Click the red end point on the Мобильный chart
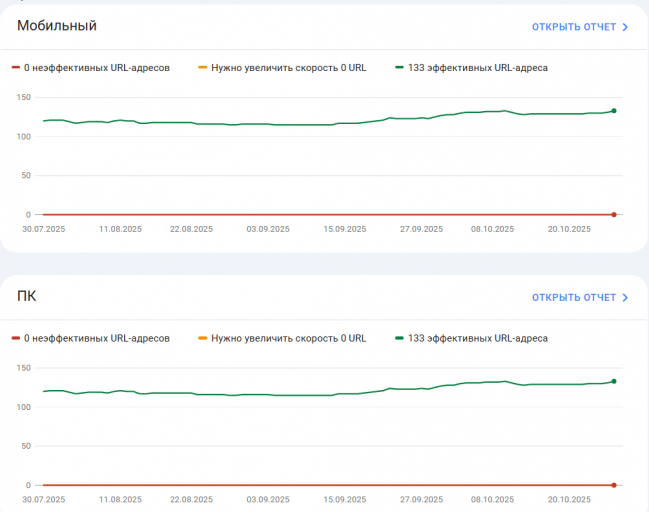The image size is (649, 512). (x=614, y=214)
